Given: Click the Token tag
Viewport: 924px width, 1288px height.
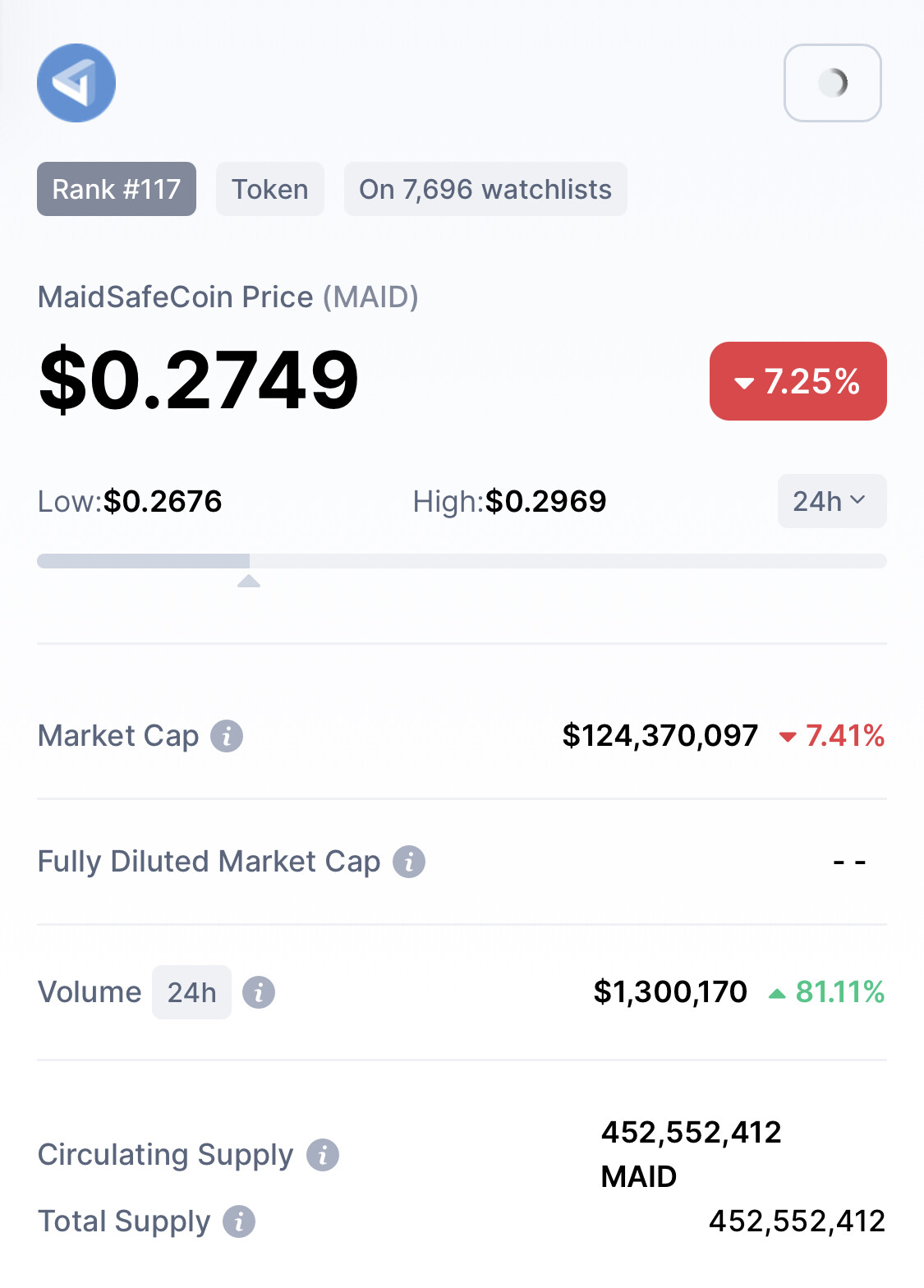Looking at the screenshot, I should pos(270,189).
